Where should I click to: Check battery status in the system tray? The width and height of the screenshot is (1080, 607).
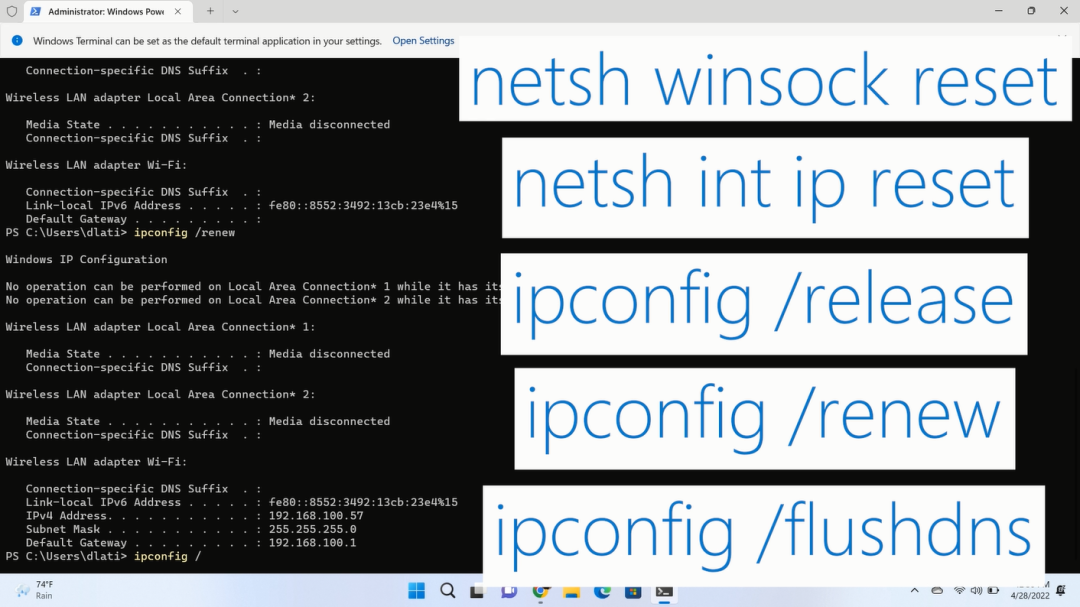993,590
